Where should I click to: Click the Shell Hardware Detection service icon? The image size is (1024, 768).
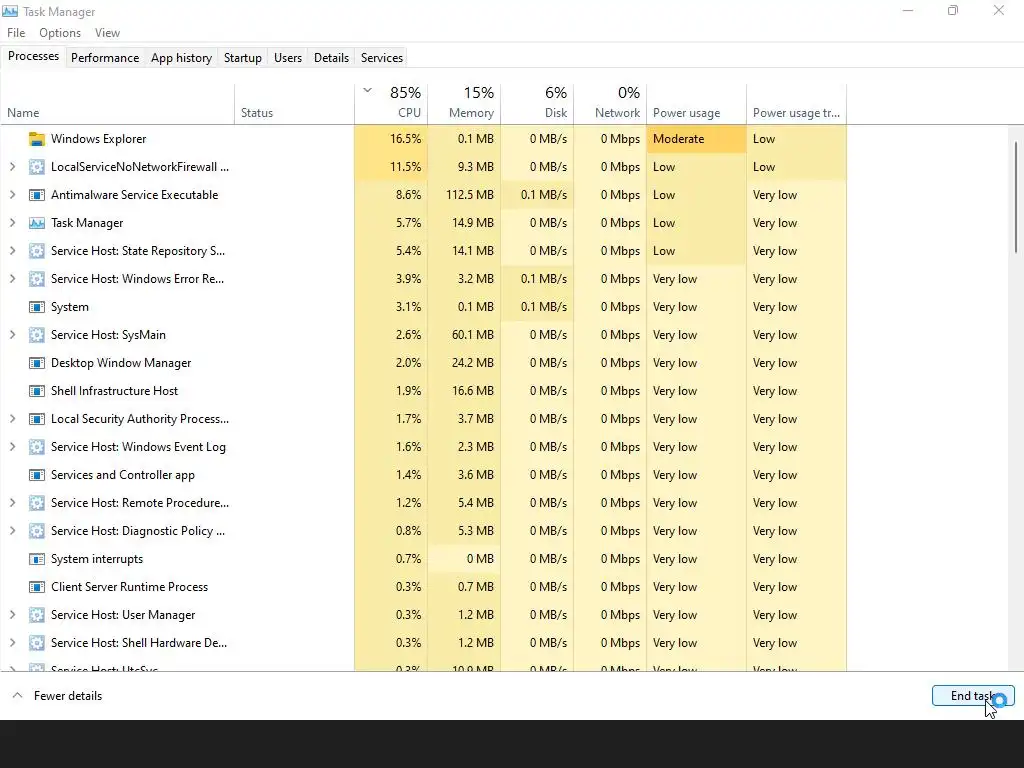(x=37, y=643)
